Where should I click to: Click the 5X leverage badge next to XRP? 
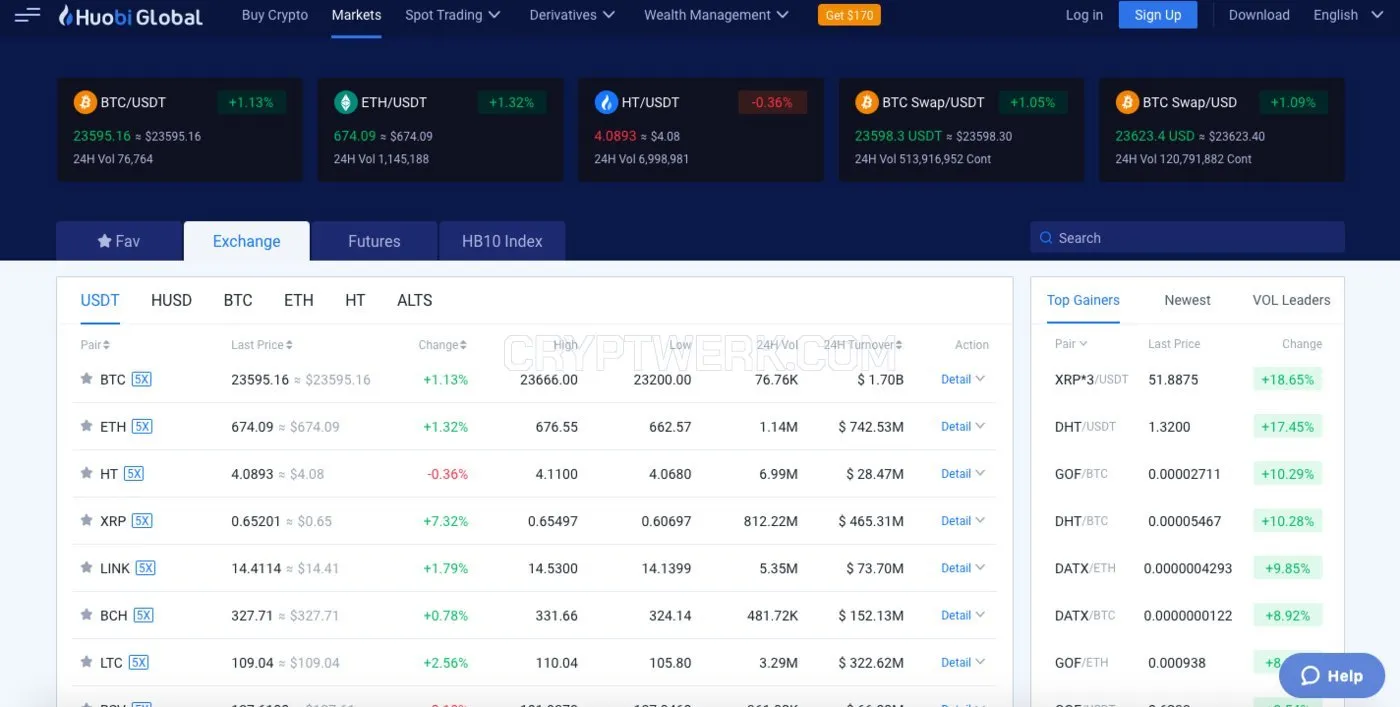(x=142, y=520)
